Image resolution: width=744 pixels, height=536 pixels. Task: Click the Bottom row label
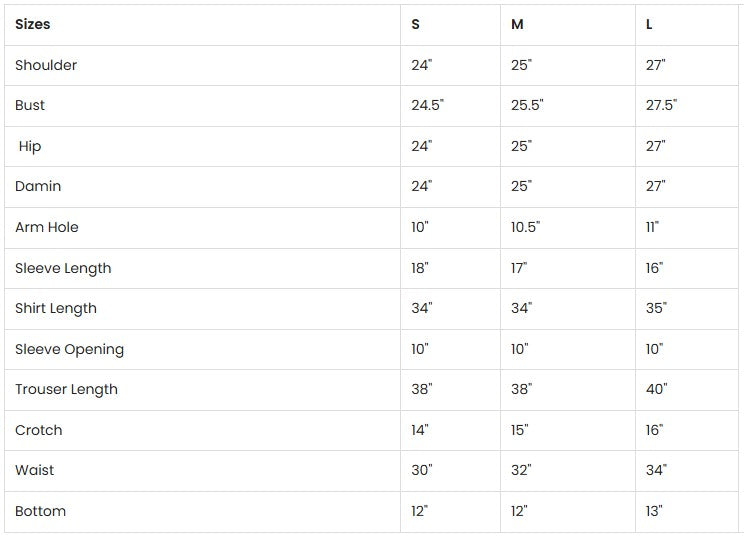pyautogui.click(x=41, y=511)
